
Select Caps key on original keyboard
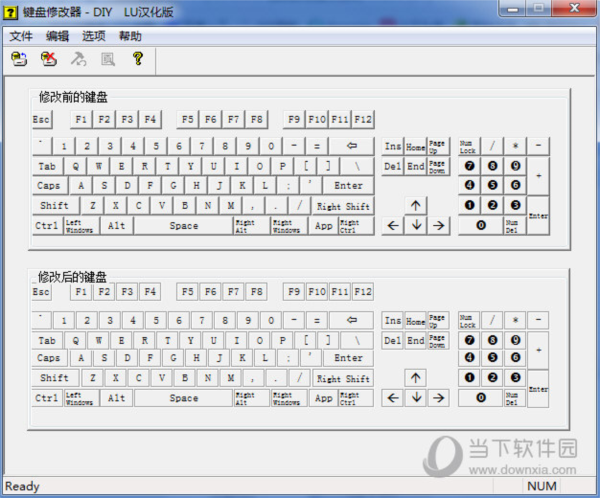50,186
